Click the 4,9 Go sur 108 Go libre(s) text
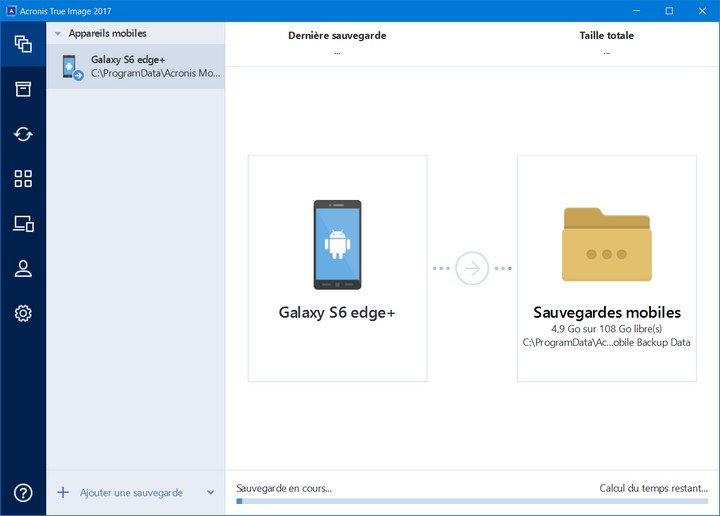This screenshot has height=516, width=720. pos(607,329)
